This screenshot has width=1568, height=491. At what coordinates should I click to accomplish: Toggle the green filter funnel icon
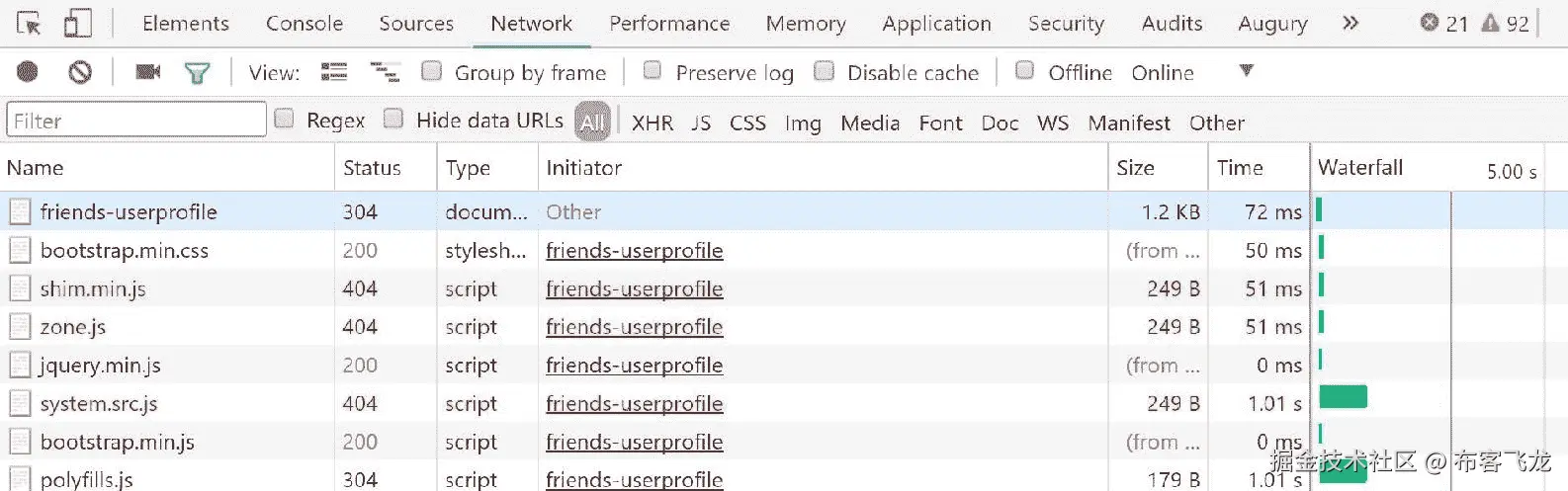pyautogui.click(x=197, y=72)
